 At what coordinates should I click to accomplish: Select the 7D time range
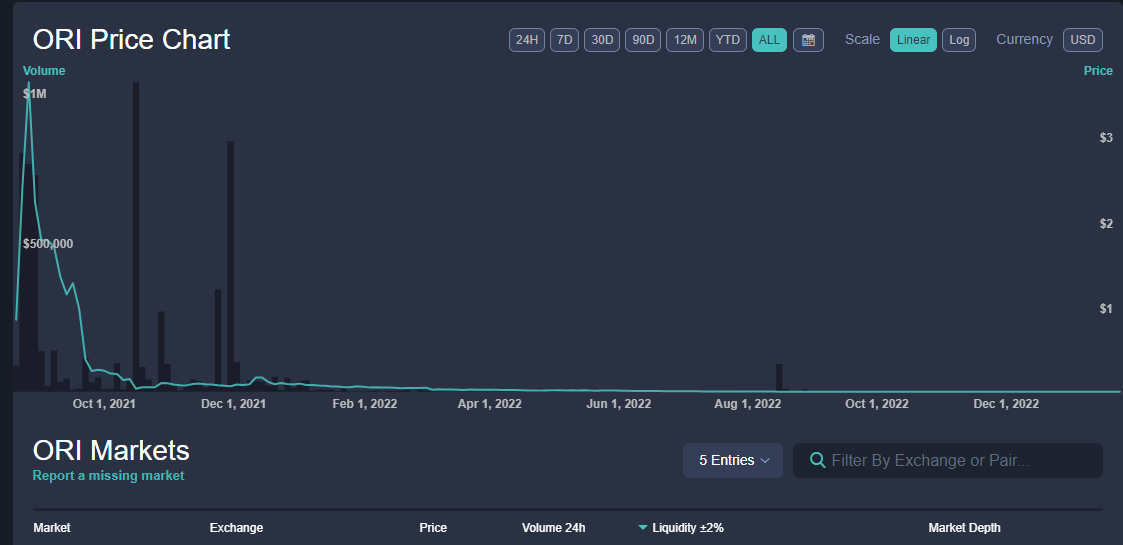point(564,40)
